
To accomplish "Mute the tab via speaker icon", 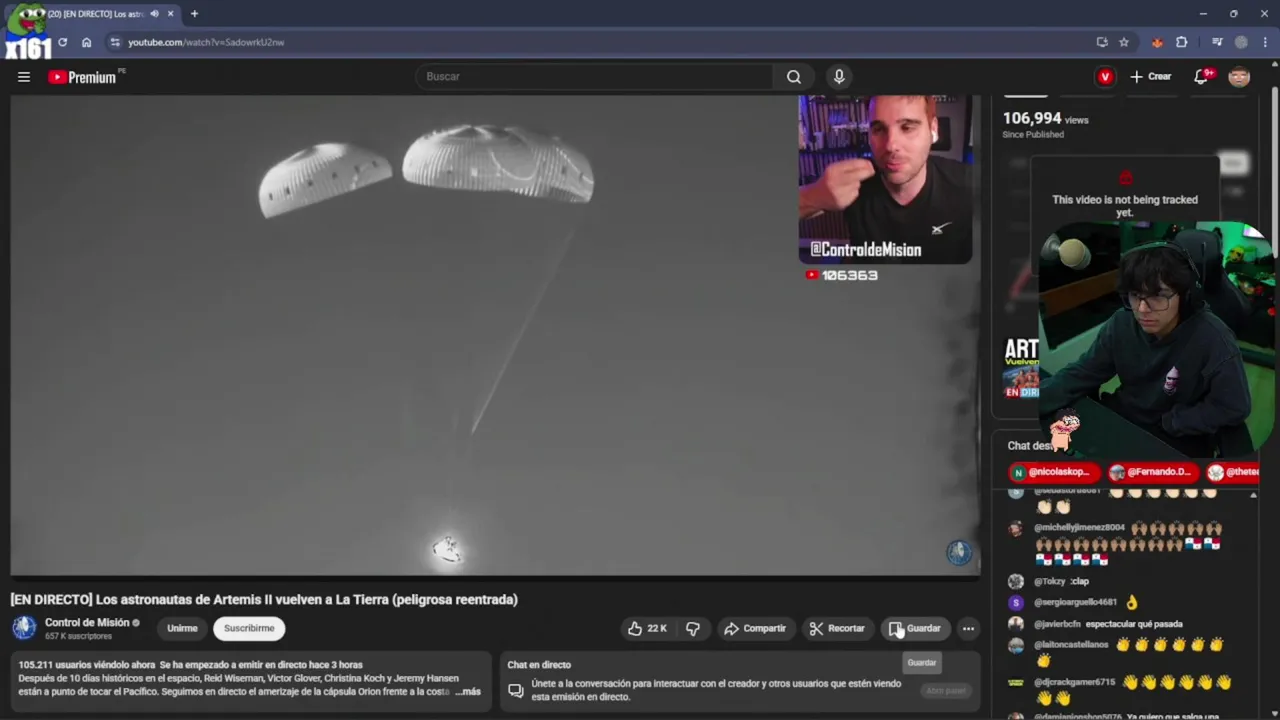I will point(154,14).
